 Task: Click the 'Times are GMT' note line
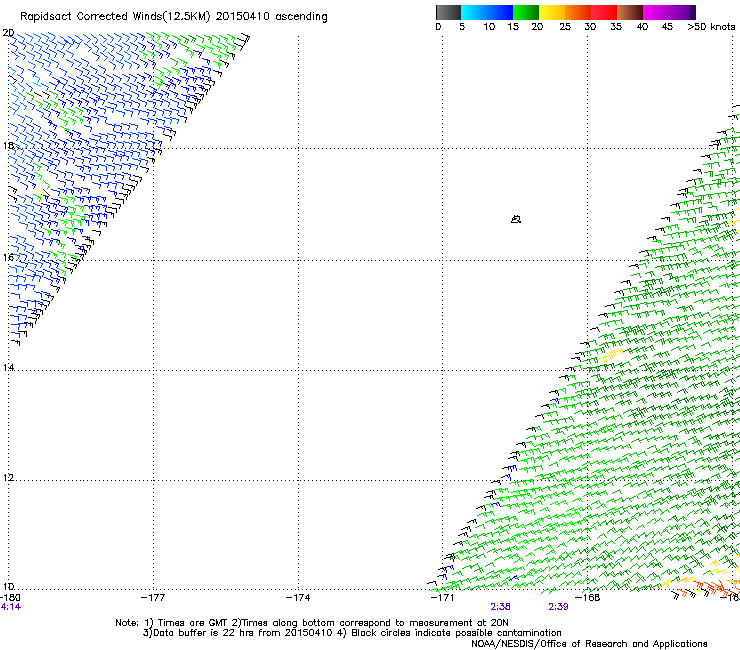point(312,623)
